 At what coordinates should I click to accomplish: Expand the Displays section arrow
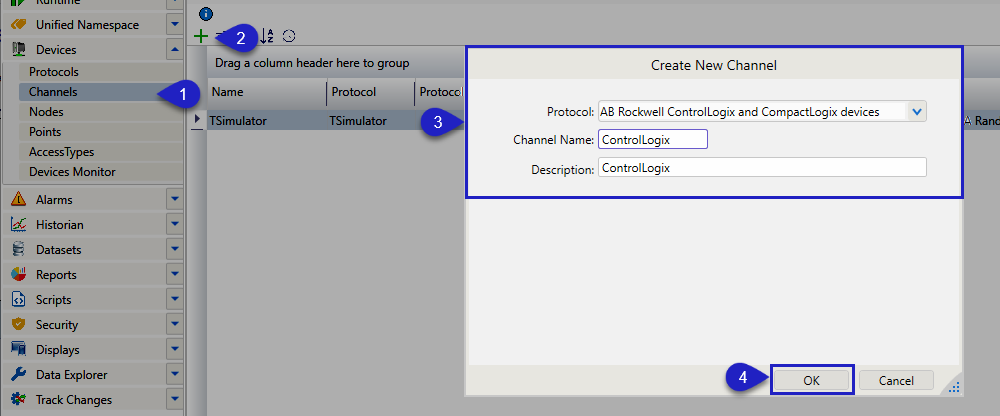coord(174,350)
